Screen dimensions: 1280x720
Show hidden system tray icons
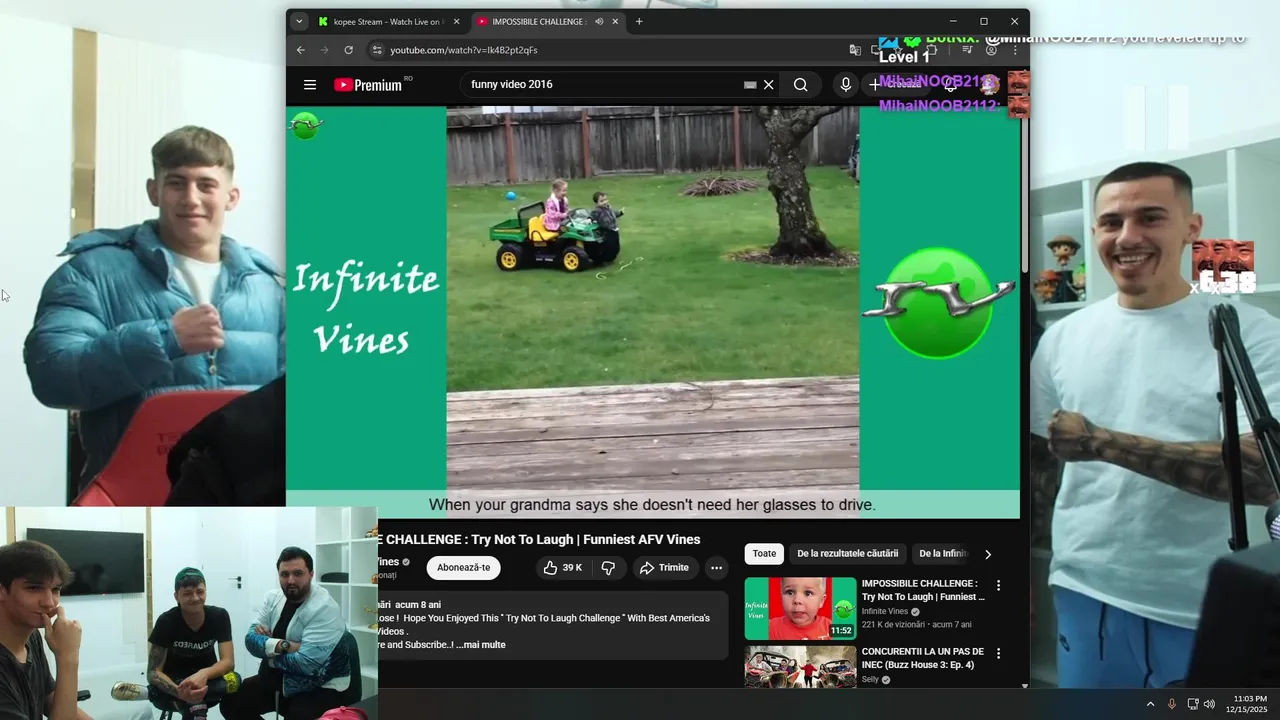[1150, 704]
